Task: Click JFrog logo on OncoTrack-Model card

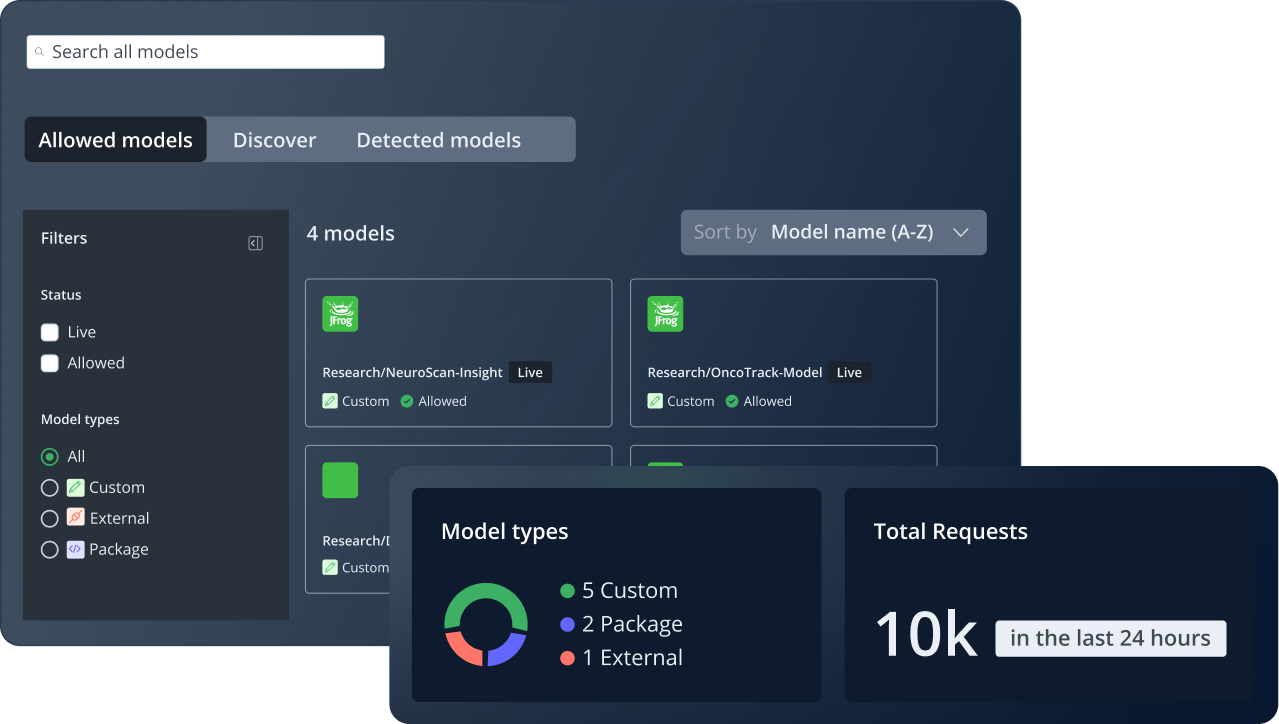Action: click(x=665, y=314)
